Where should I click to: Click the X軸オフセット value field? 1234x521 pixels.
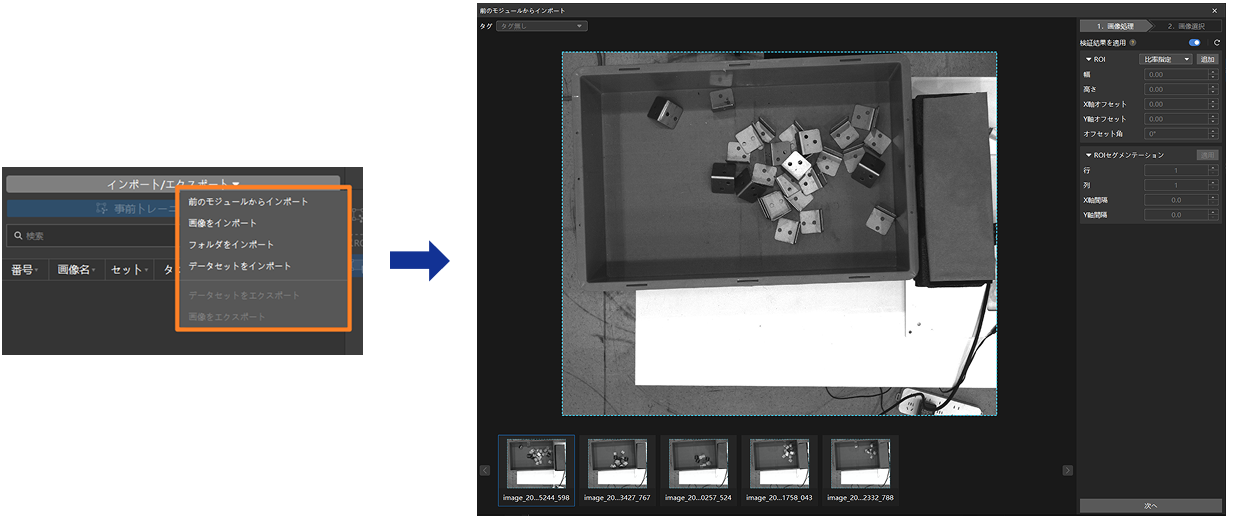1176,104
